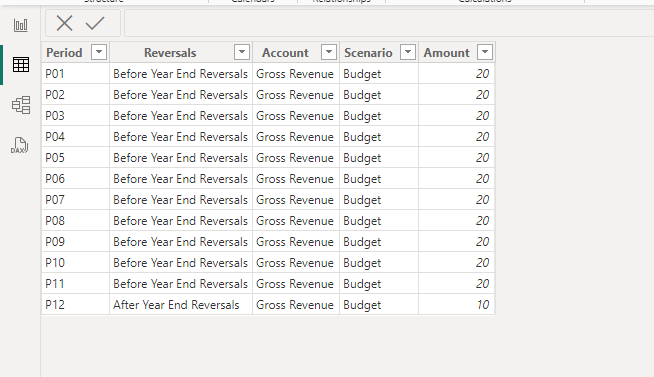
Task: Click inside the formula bar
Action: point(389,23)
